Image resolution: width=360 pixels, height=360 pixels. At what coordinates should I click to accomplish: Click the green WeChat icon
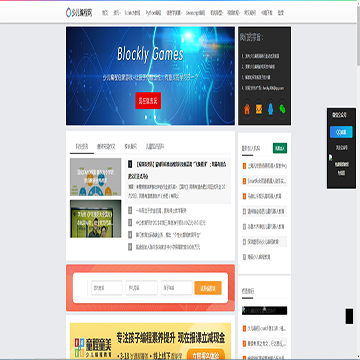click(x=282, y=109)
